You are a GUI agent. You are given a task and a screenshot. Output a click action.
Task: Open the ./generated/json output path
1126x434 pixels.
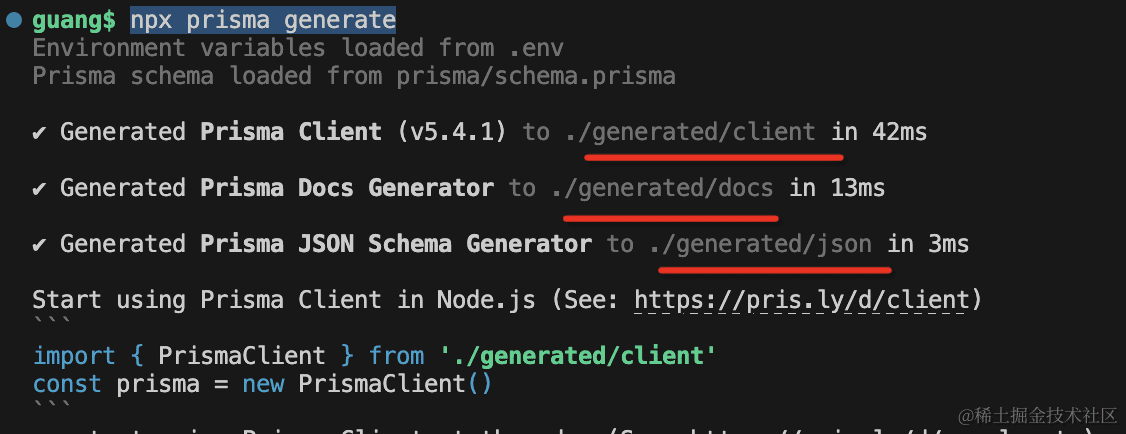(x=760, y=244)
